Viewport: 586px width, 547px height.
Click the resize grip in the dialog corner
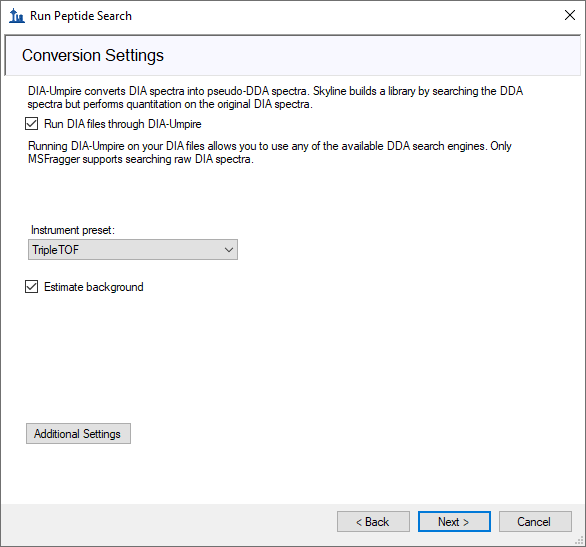(579, 540)
